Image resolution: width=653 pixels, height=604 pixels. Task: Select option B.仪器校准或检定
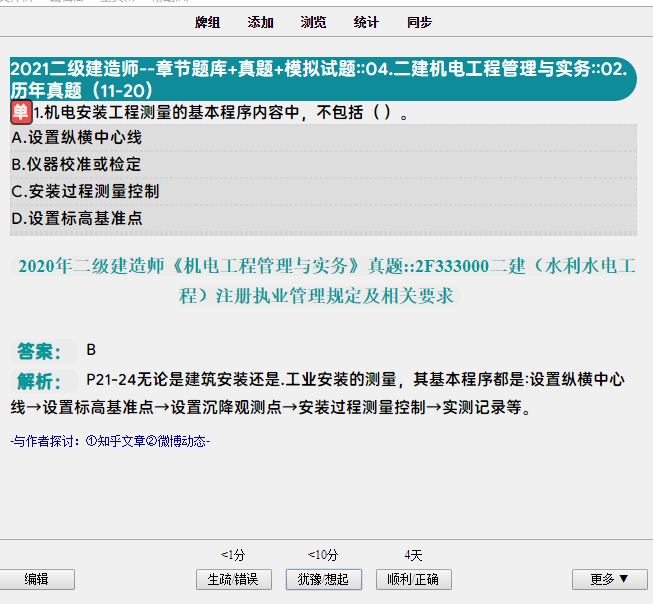[x=323, y=165]
